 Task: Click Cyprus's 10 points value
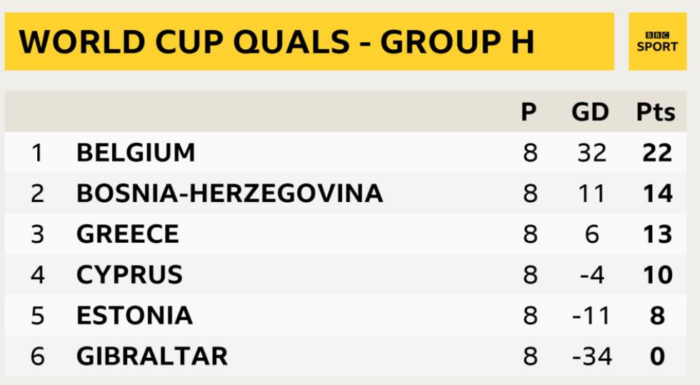click(x=658, y=275)
